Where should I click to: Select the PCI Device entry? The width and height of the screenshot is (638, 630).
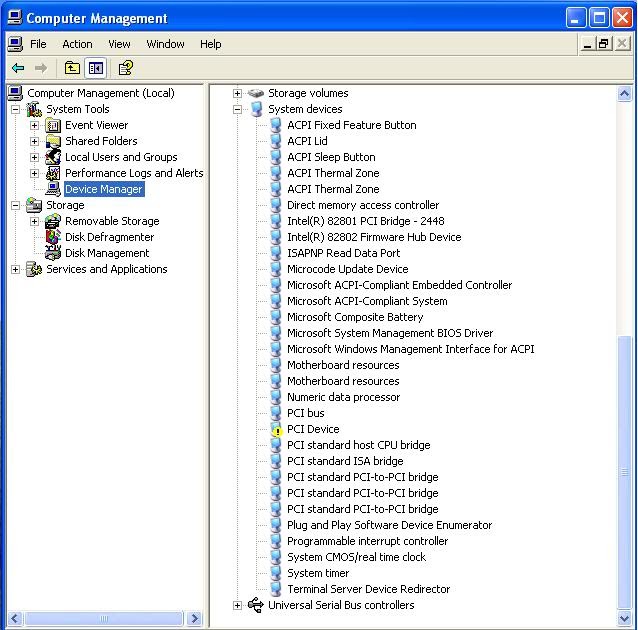pos(313,429)
